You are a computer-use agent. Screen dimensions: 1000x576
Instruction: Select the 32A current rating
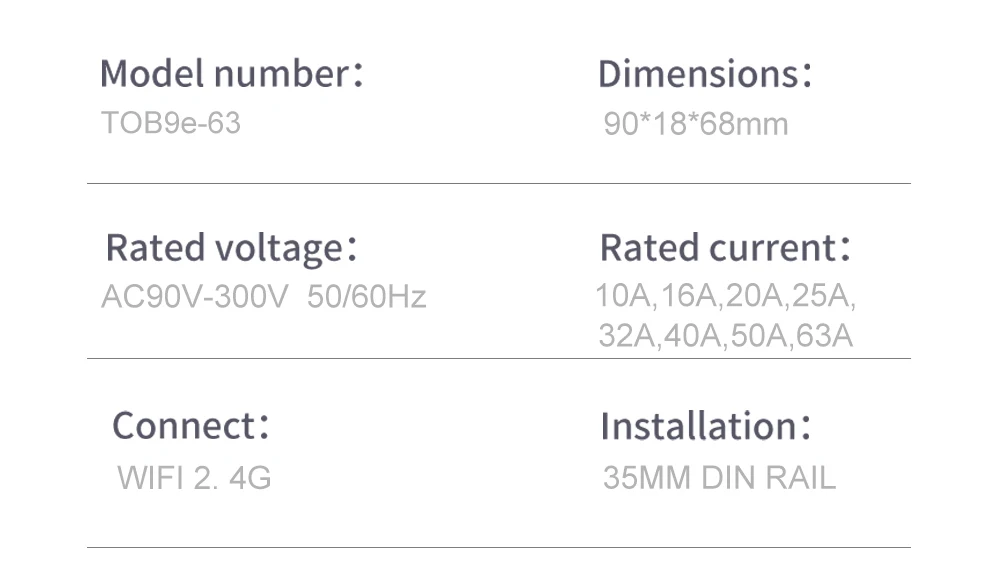[x=627, y=336]
